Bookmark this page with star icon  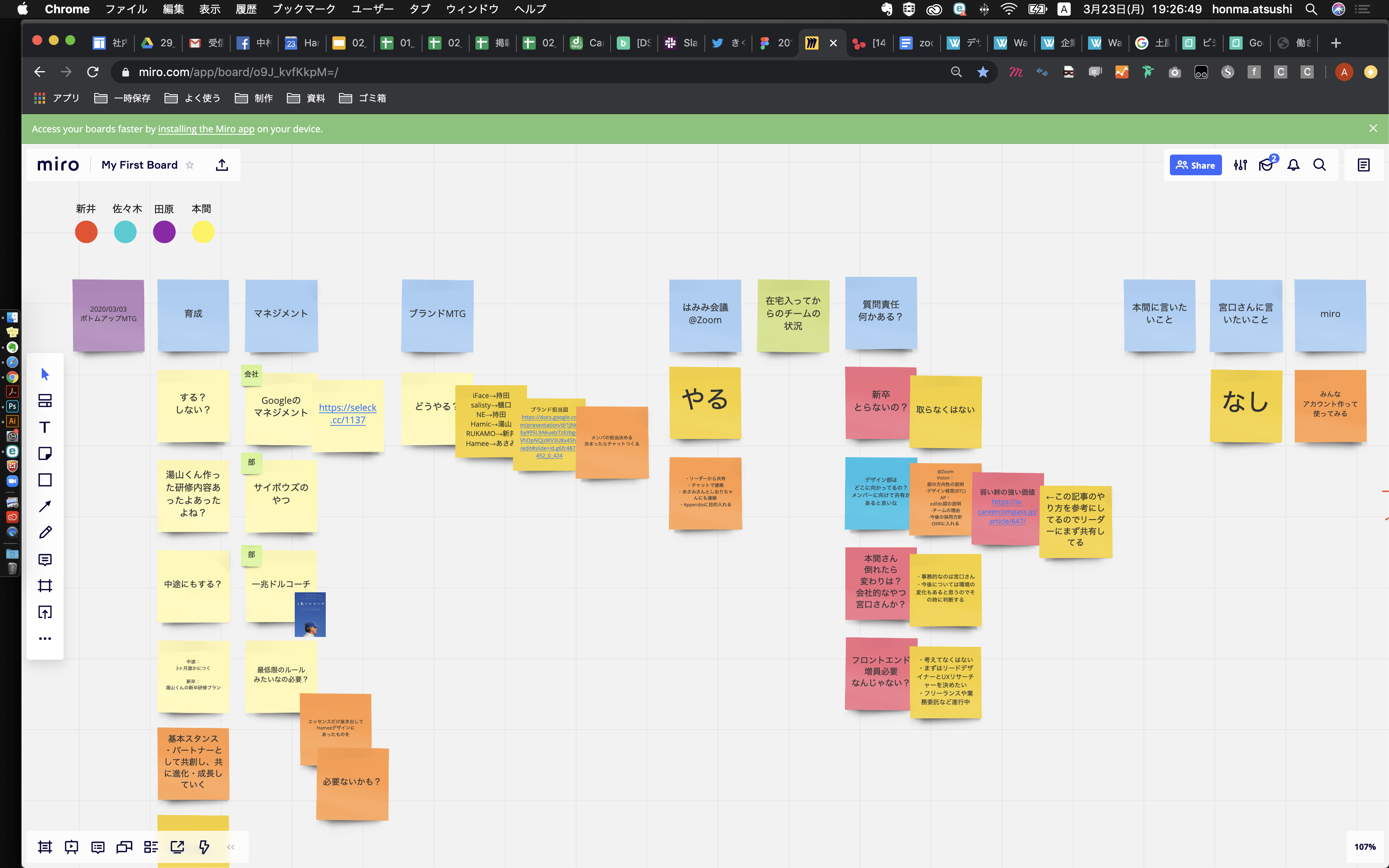click(983, 72)
